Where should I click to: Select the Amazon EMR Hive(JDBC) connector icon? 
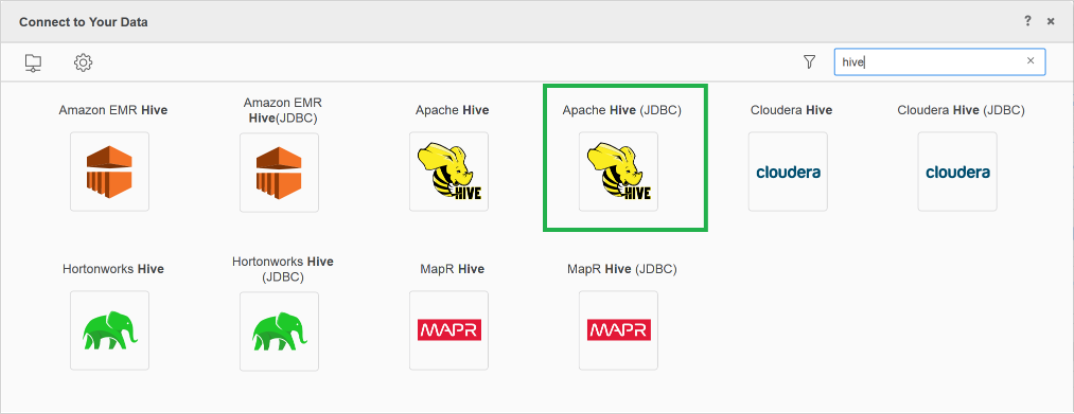click(279, 172)
